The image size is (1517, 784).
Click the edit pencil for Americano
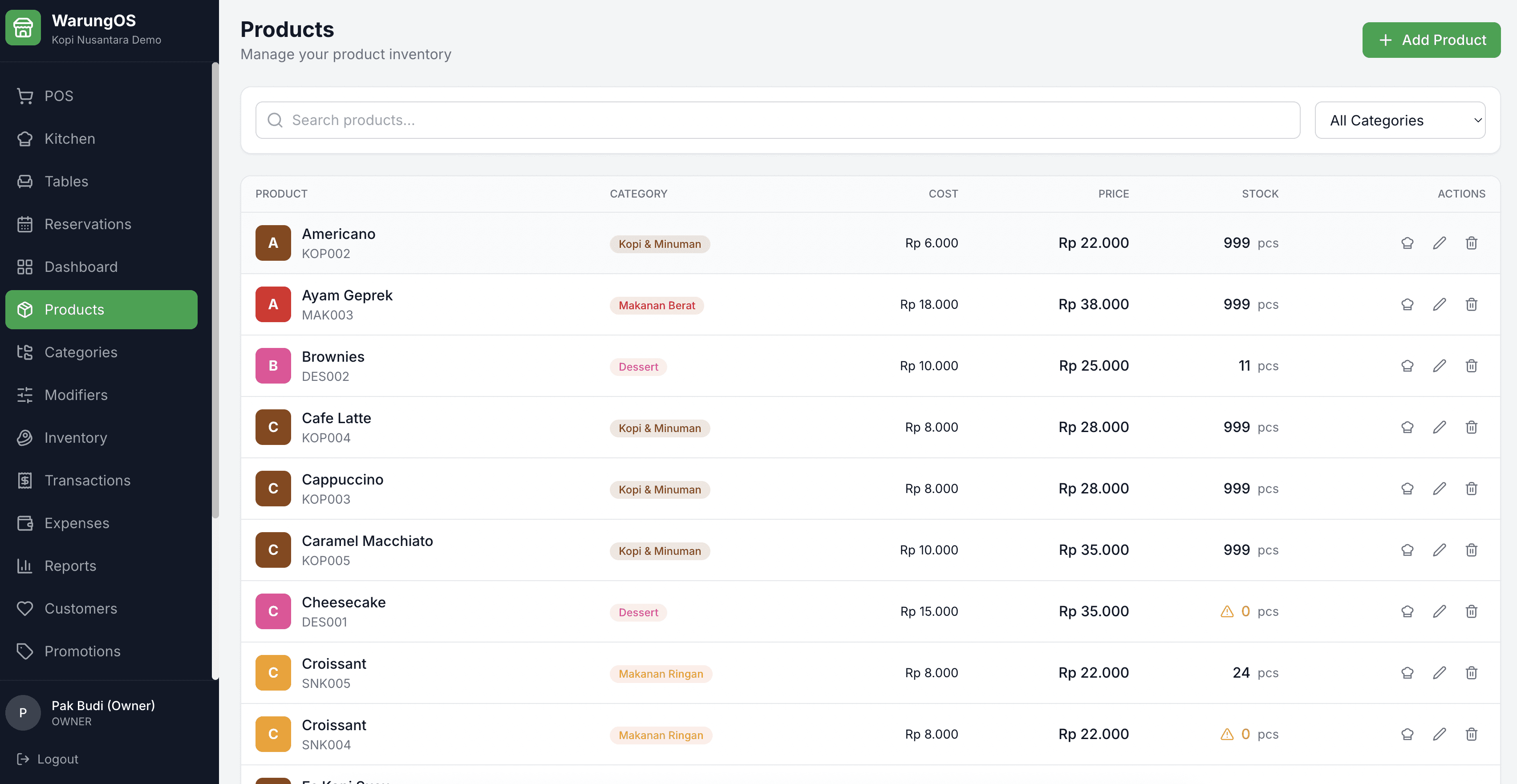[x=1439, y=243]
